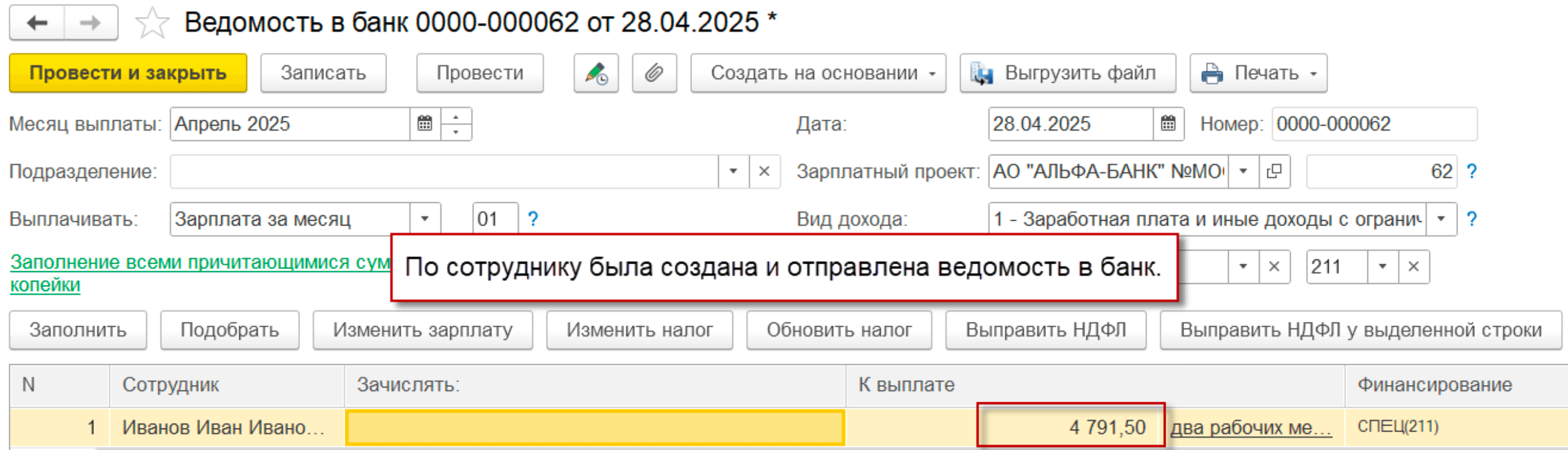This screenshot has height=450, width=1568.
Task: Show help next to 'Вид дохода'
Action: click(1471, 219)
